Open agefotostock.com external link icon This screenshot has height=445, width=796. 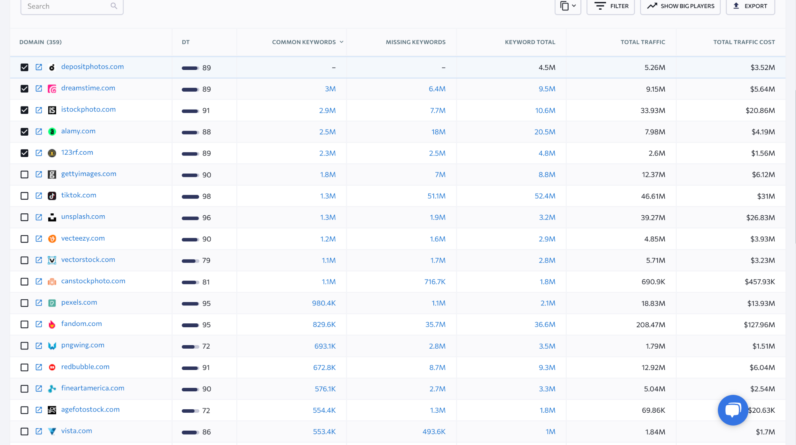click(39, 410)
